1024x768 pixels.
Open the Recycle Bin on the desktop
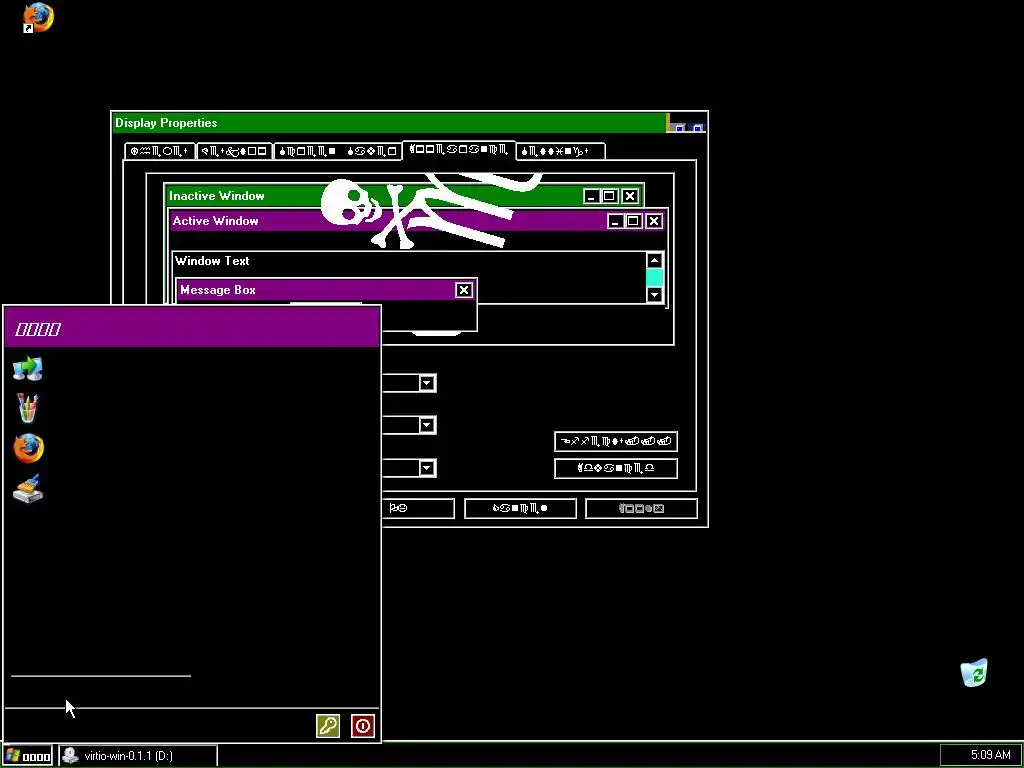point(974,673)
